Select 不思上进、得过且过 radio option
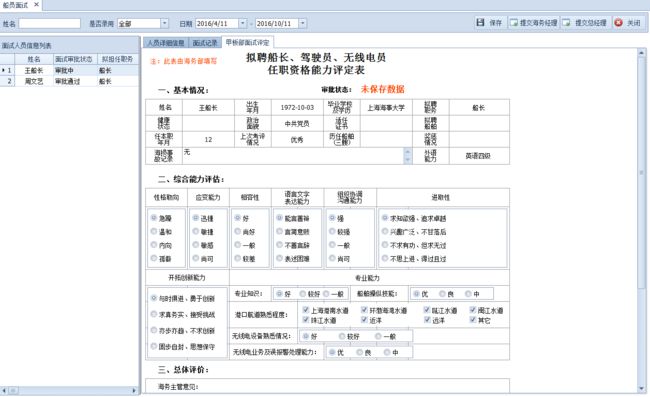This screenshot has height=397, width=650. pyautogui.click(x=385, y=258)
